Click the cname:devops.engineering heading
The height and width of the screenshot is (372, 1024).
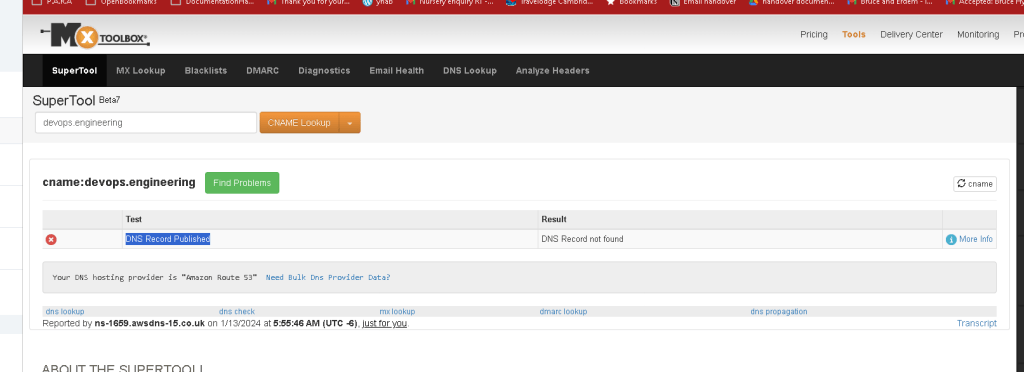click(119, 183)
